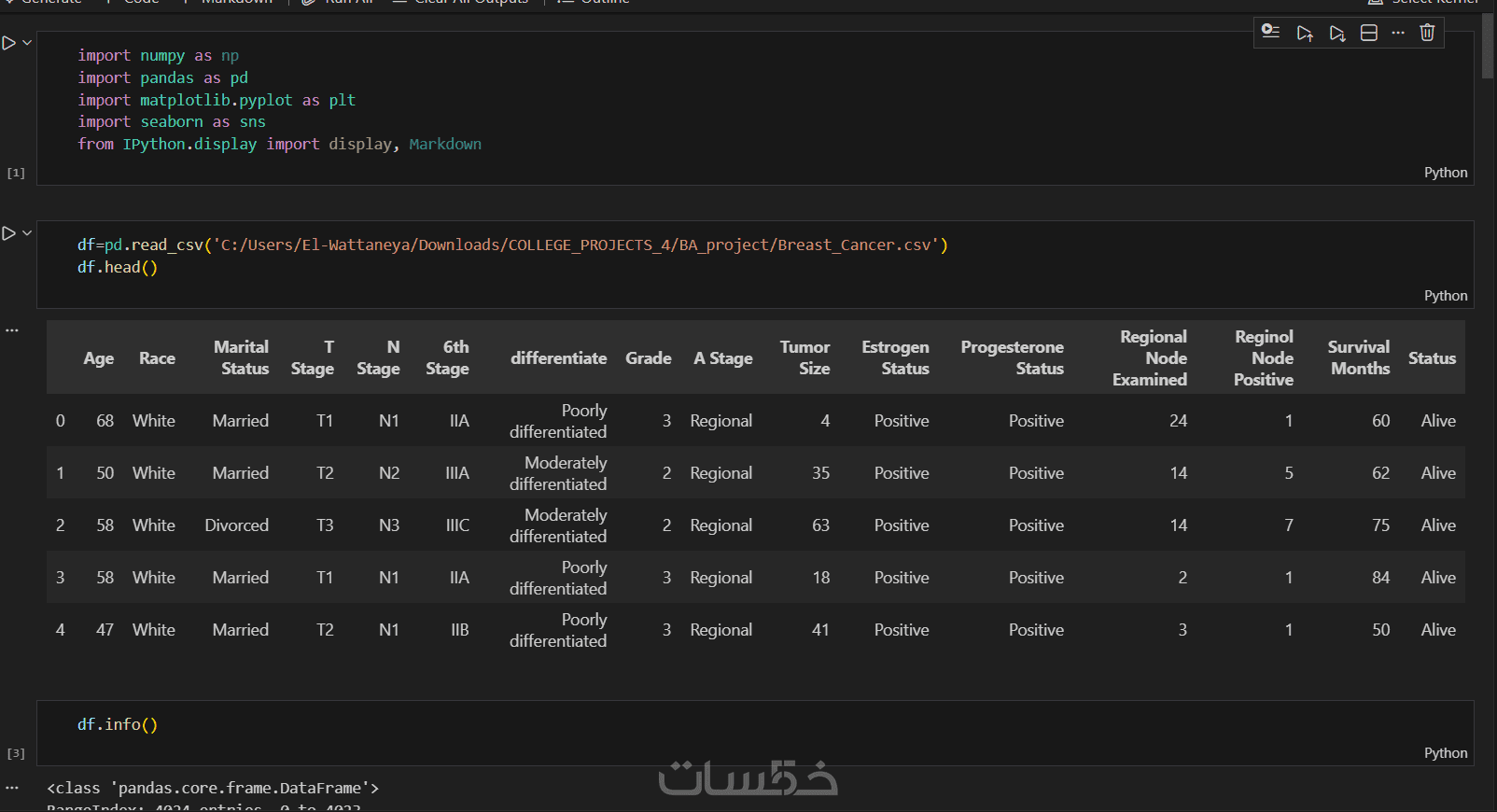The image size is (1497, 812).
Task: Run the numpy imports cell
Action: [x=9, y=43]
